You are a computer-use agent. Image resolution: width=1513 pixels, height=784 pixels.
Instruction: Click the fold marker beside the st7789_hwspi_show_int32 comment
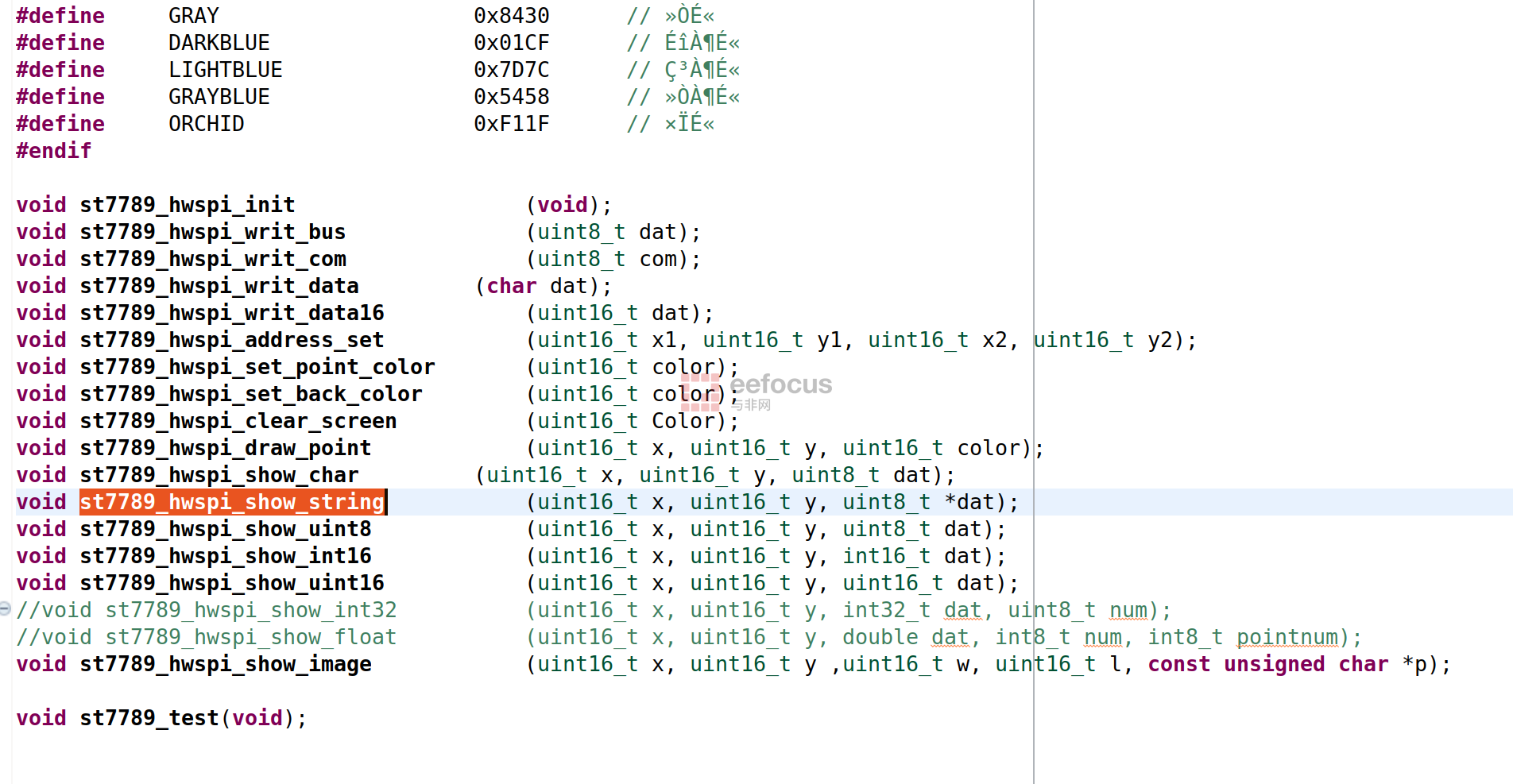pos(5,608)
